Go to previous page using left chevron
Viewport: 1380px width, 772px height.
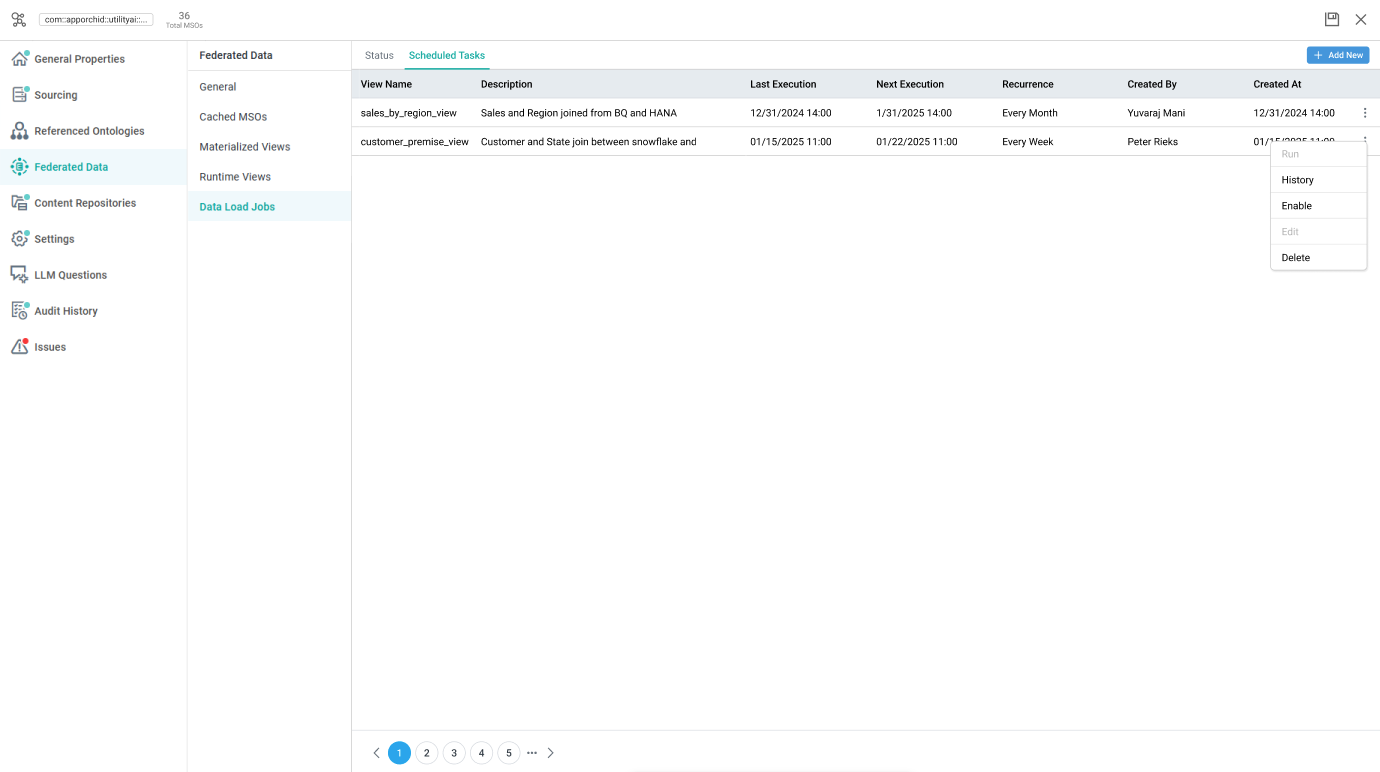pos(376,753)
